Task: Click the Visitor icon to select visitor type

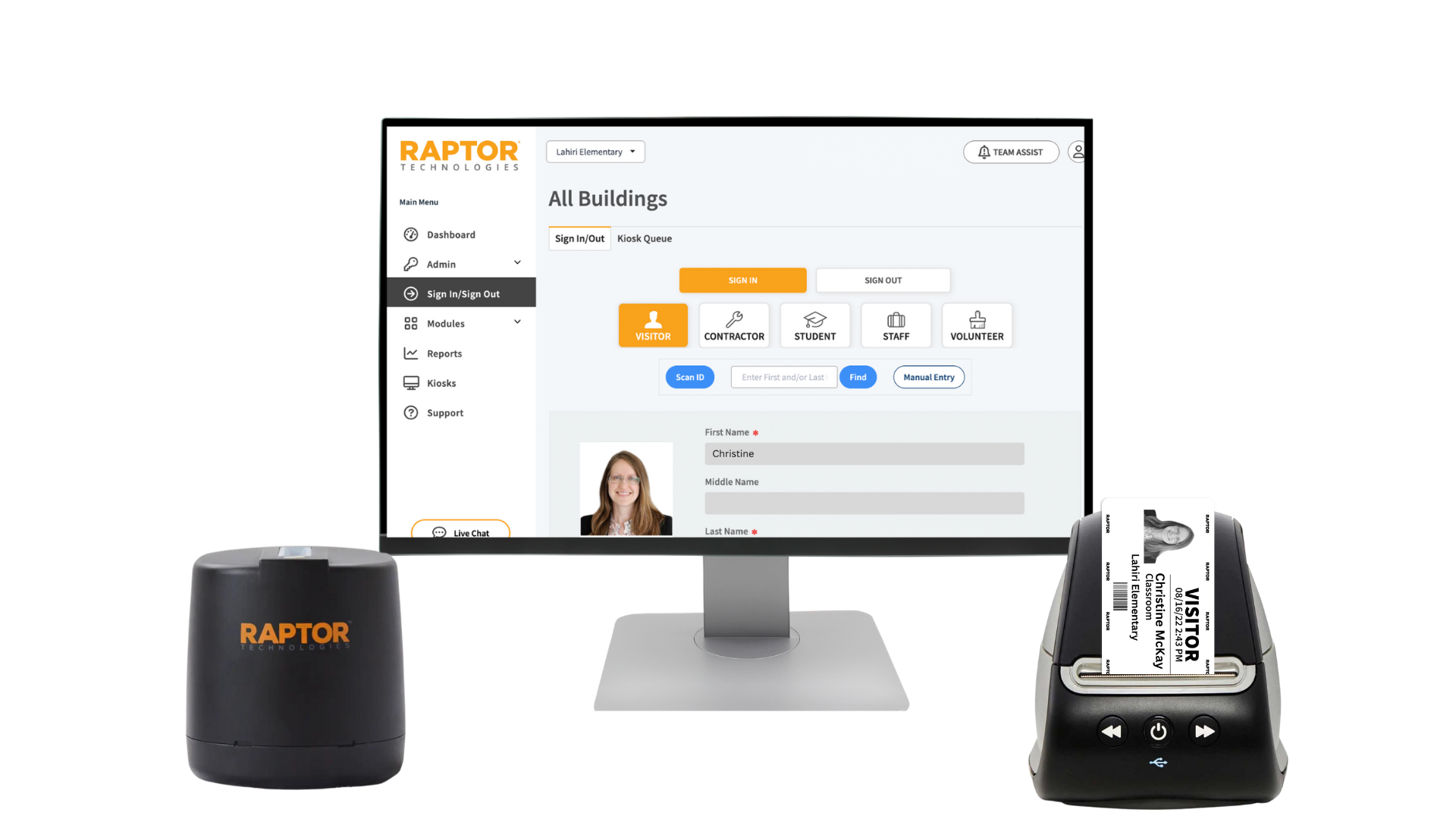Action: coord(653,325)
